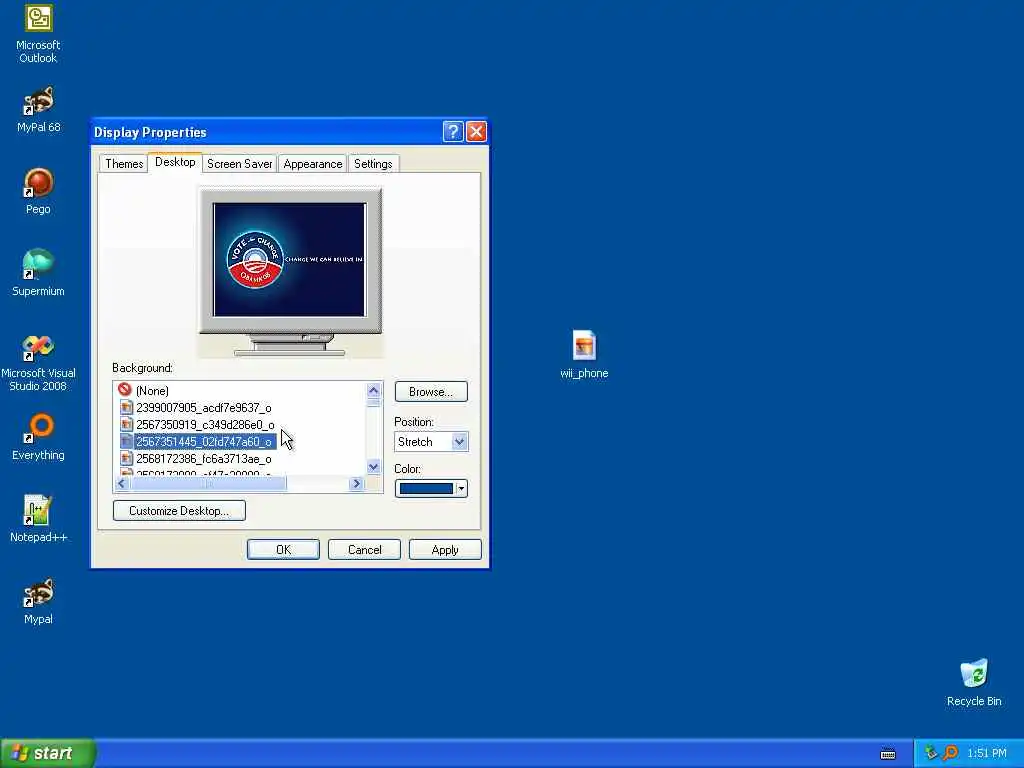
Task: Open the Mypal desktop shortcut
Action: (x=38, y=601)
